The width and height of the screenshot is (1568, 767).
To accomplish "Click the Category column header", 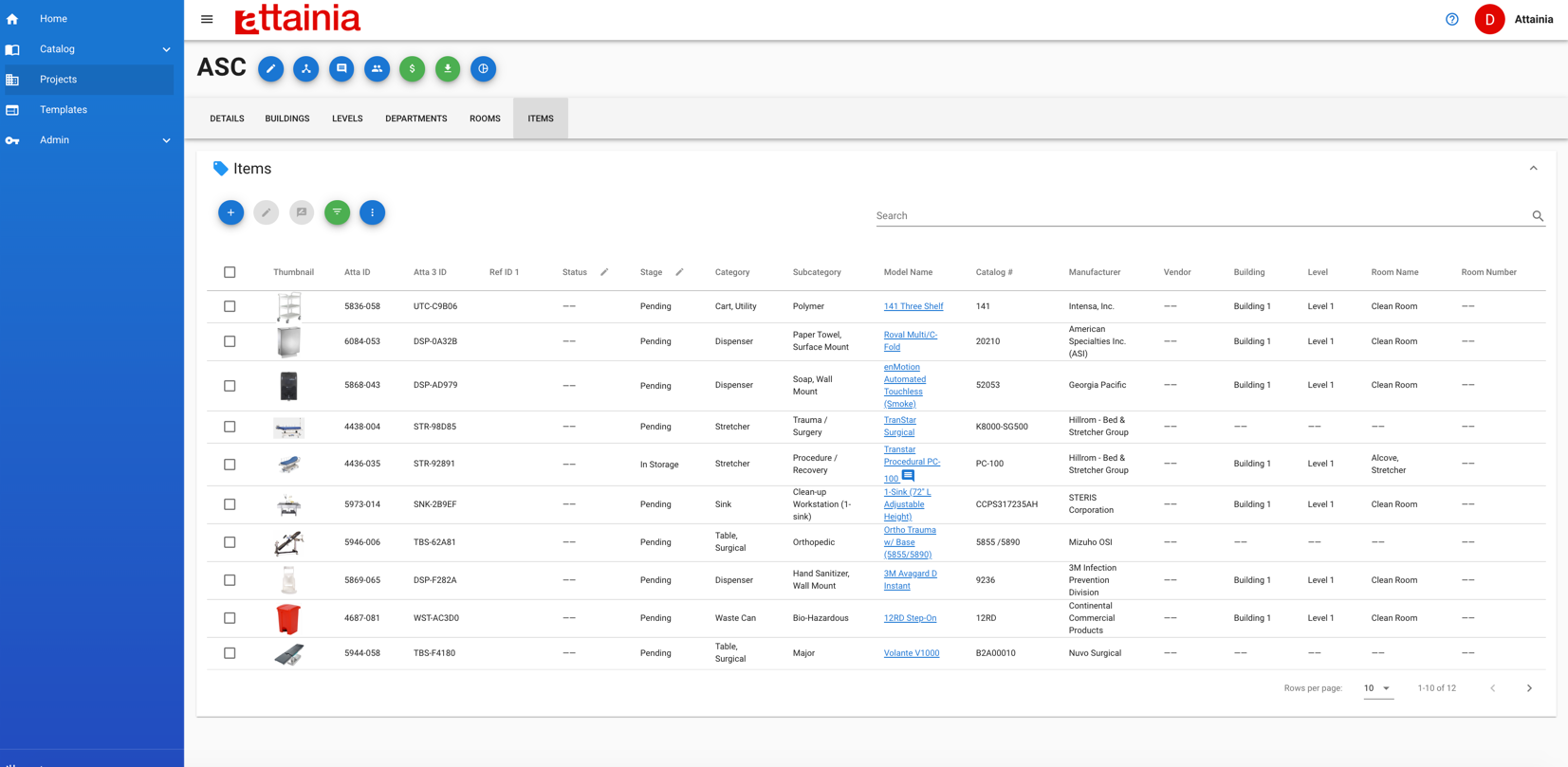I will tap(732, 272).
